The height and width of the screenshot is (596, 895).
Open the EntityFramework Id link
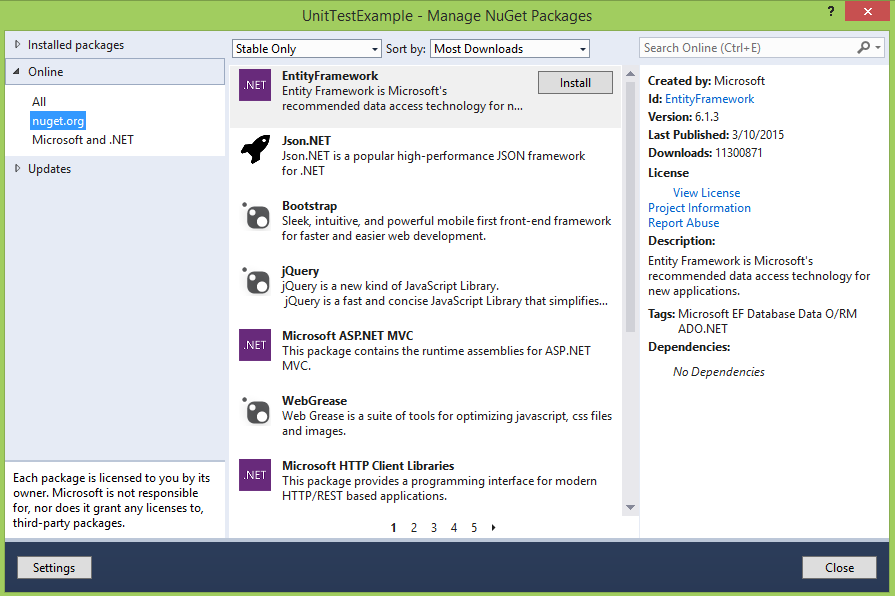point(709,99)
